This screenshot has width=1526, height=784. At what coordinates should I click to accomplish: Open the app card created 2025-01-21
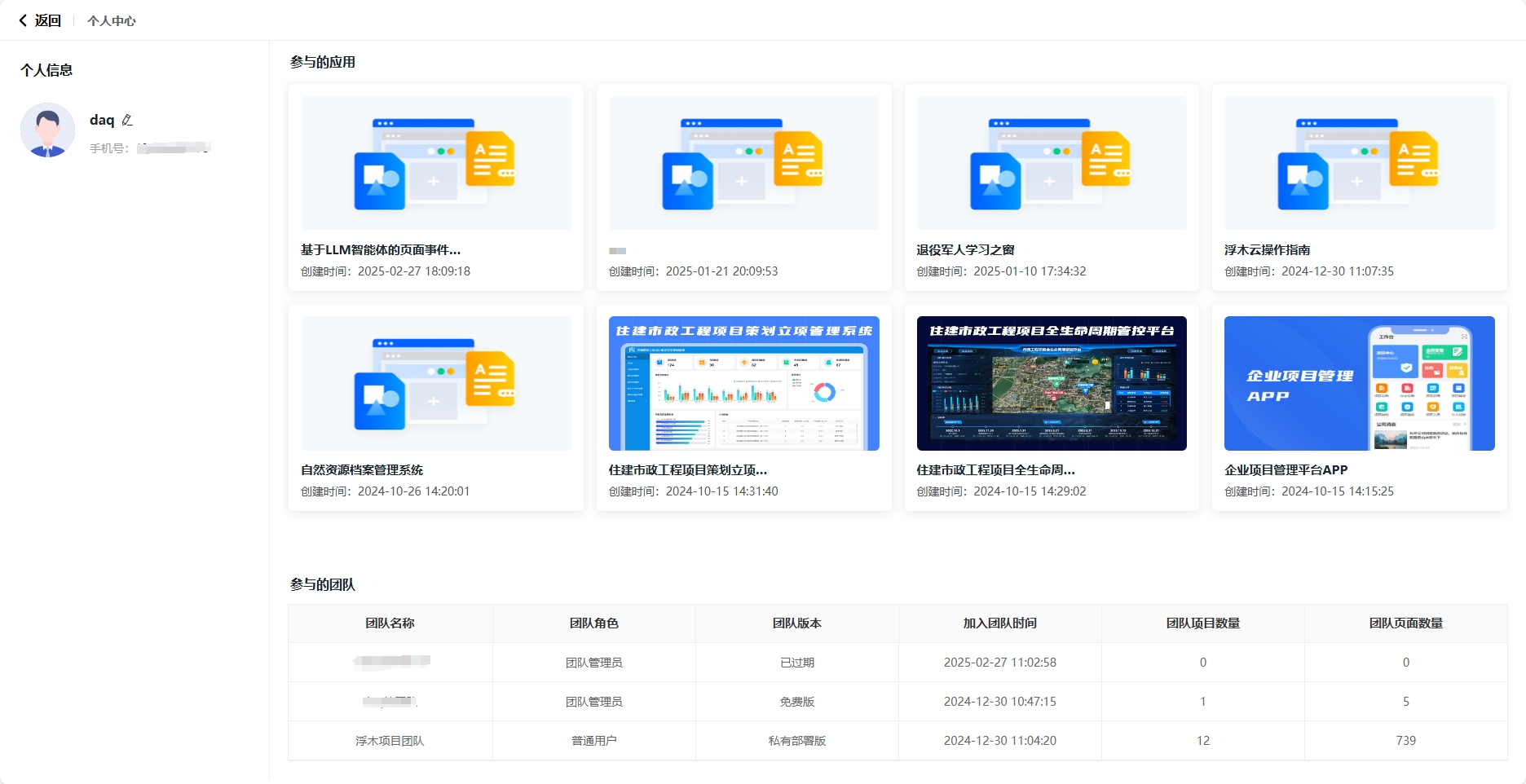point(743,187)
